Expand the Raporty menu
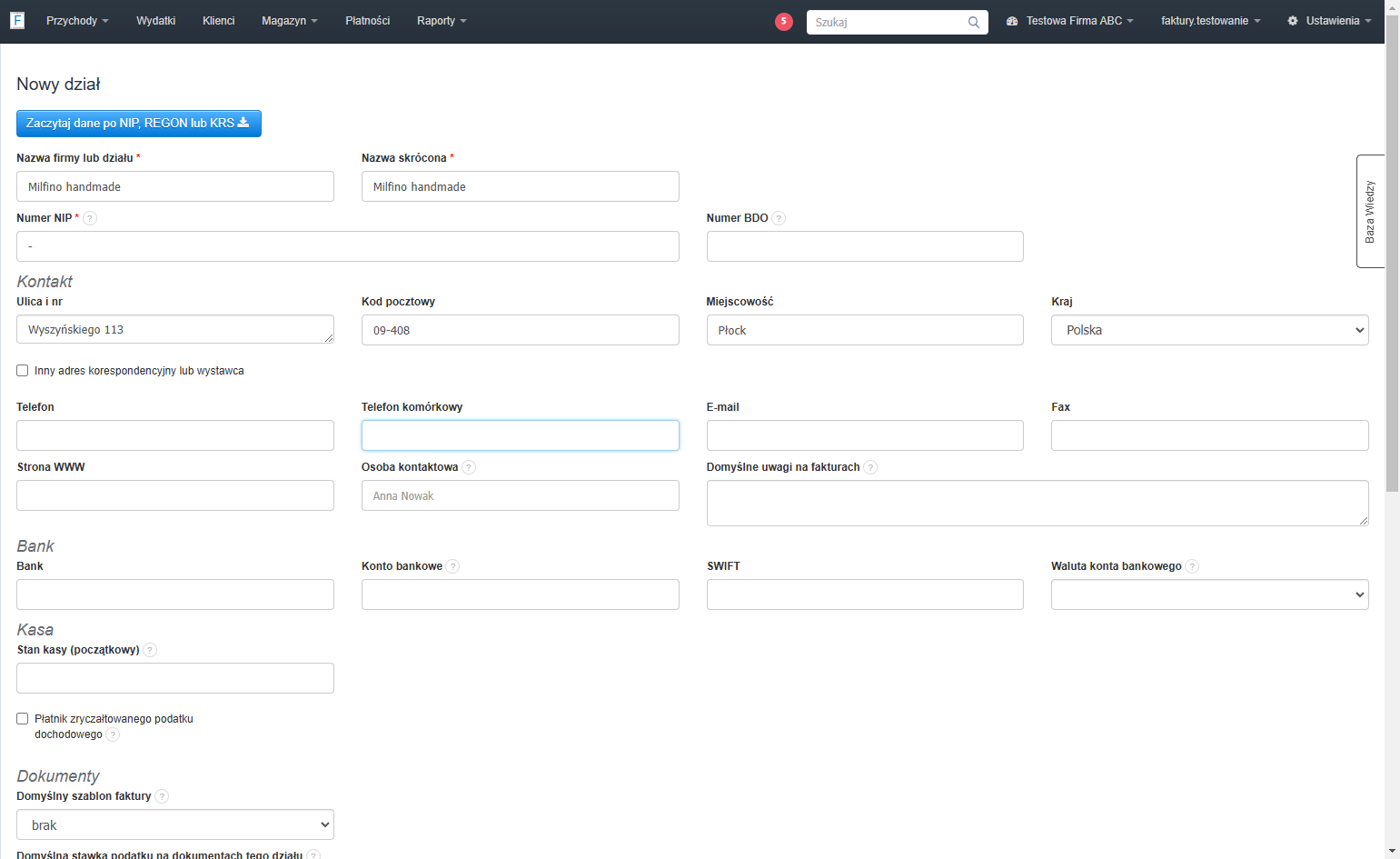Viewport: 1400px width, 859px height. point(442,21)
